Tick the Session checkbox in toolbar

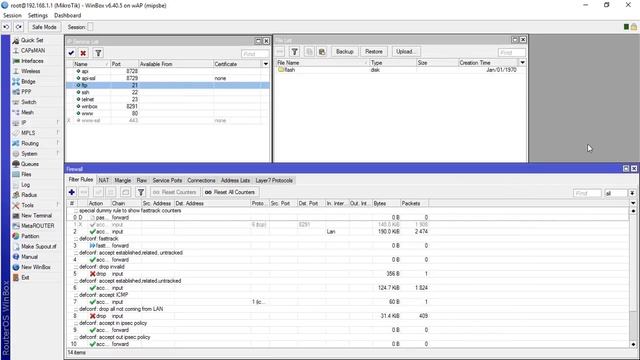tap(90, 27)
